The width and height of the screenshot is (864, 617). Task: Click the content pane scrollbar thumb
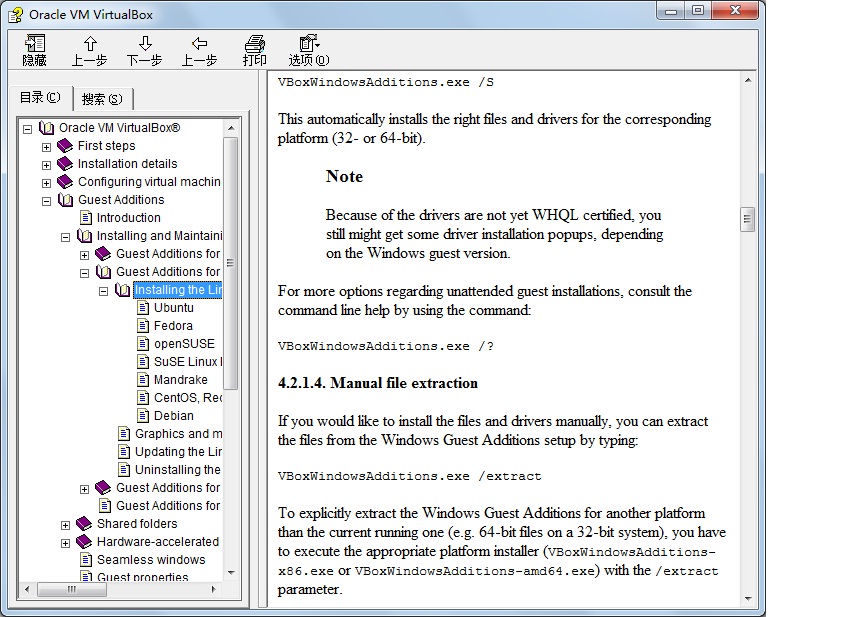click(x=747, y=219)
